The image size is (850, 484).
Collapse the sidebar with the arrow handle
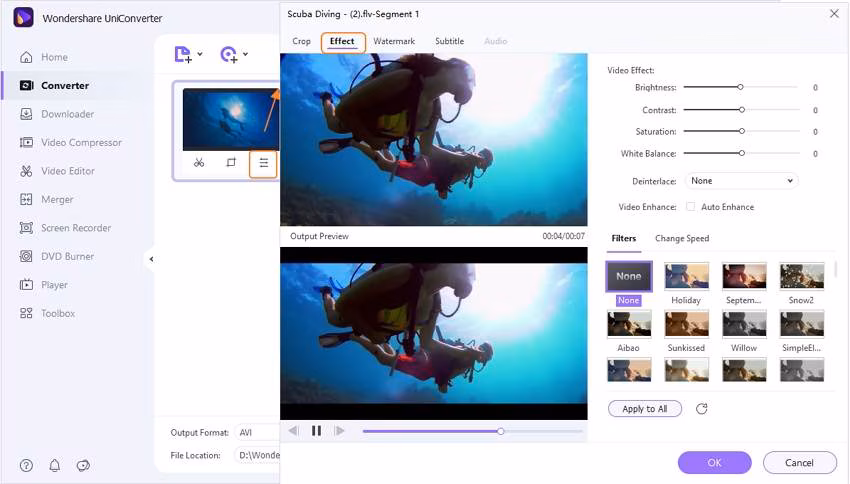151,259
